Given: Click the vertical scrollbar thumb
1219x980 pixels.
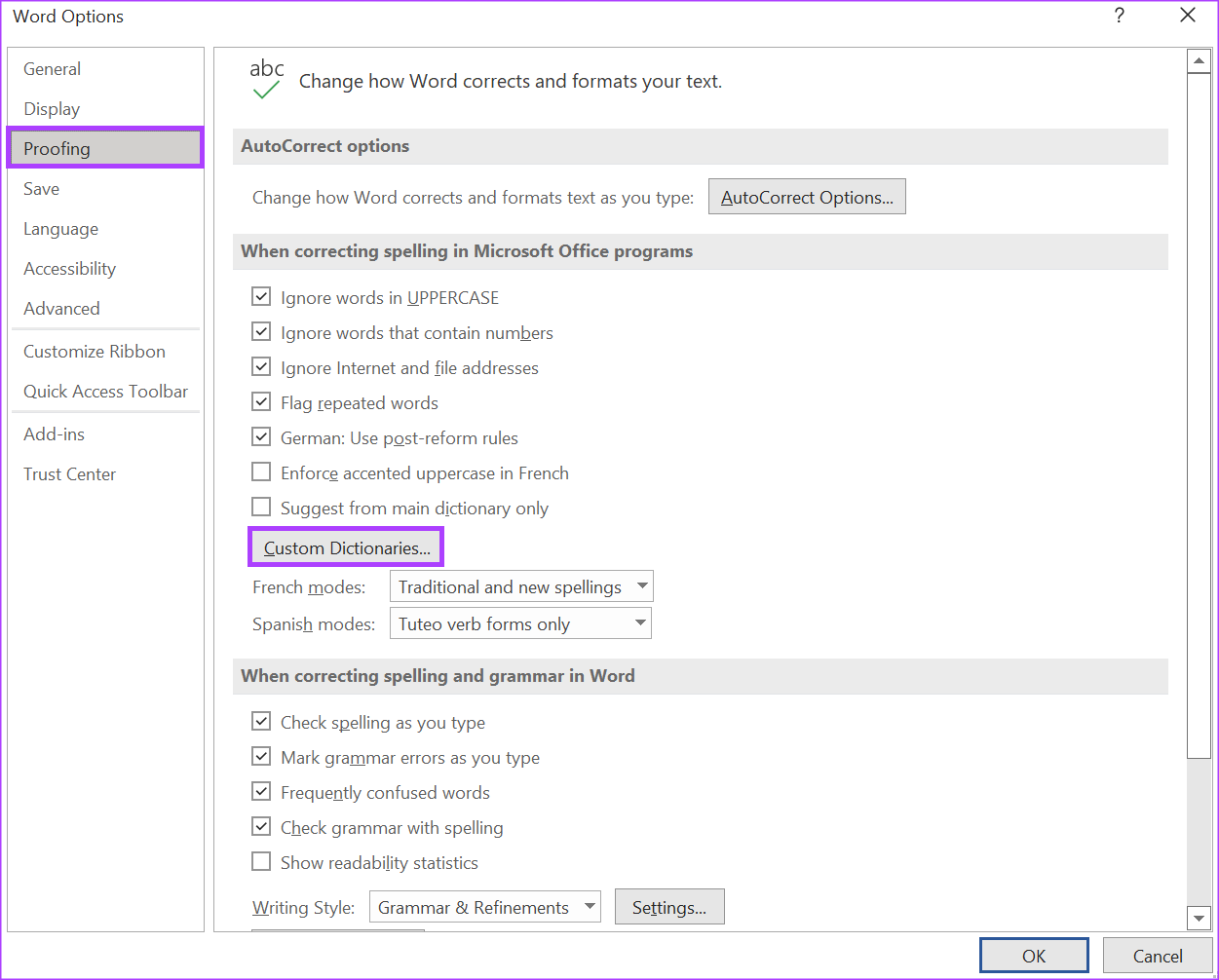Looking at the screenshot, I should 1199,415.
